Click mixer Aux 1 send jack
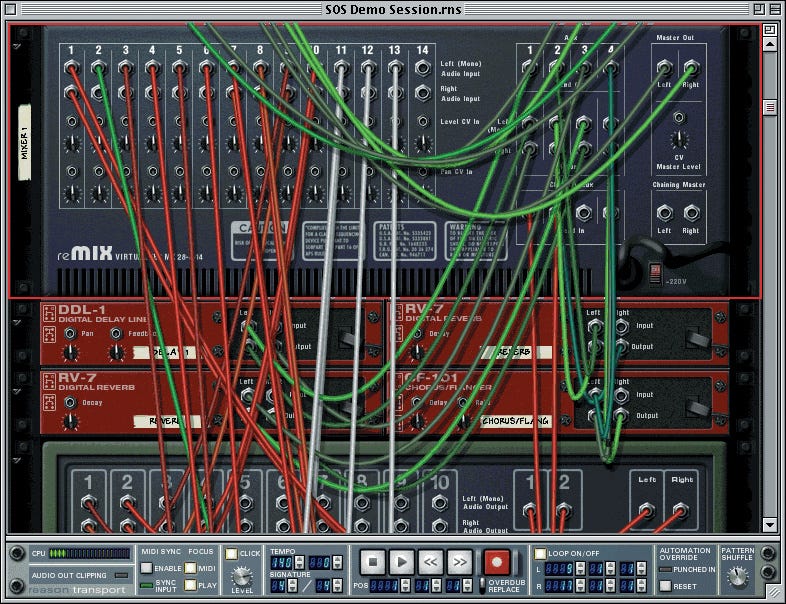This screenshot has height=604, width=786. (x=530, y=67)
